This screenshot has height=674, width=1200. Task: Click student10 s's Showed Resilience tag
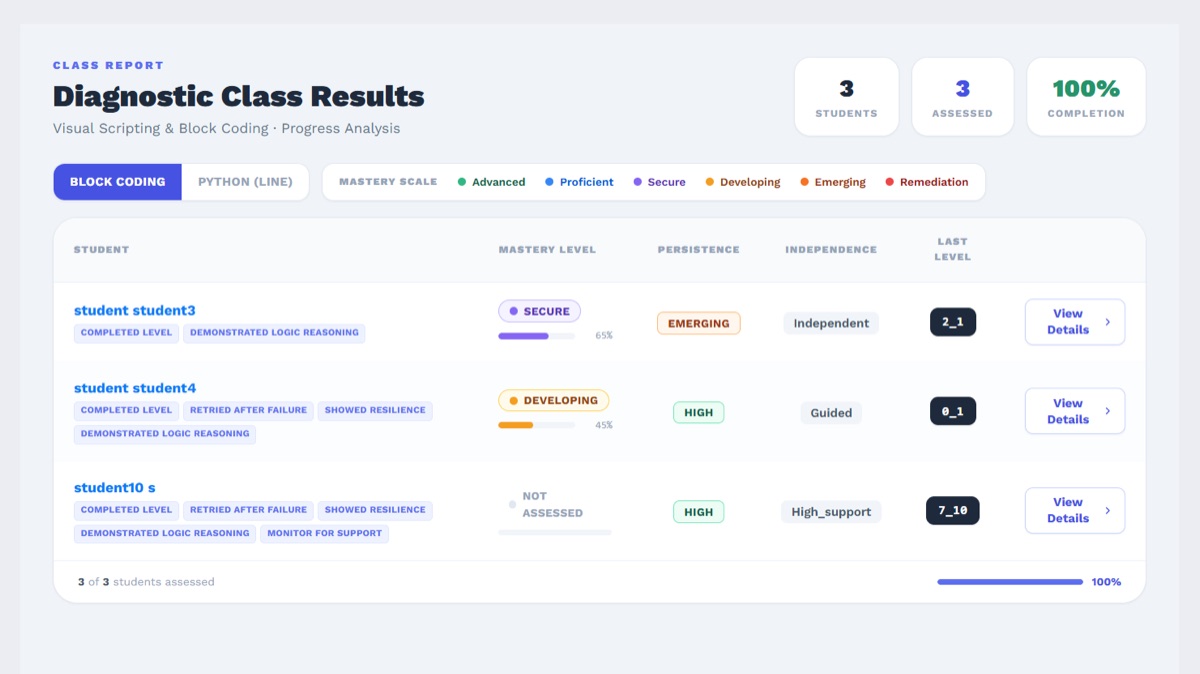pos(375,510)
